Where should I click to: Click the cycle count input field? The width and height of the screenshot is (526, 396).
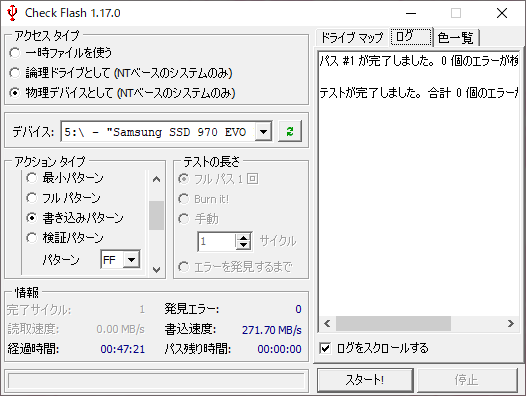tap(217, 241)
